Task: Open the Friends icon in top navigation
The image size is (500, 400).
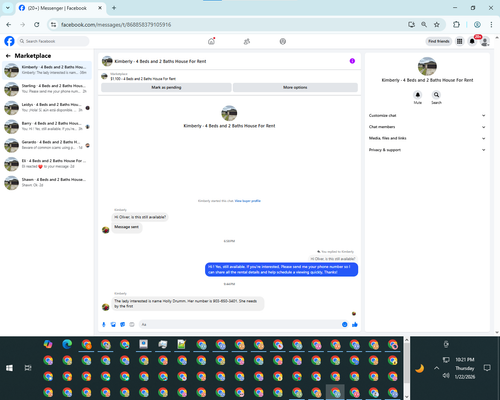Action: [247, 41]
